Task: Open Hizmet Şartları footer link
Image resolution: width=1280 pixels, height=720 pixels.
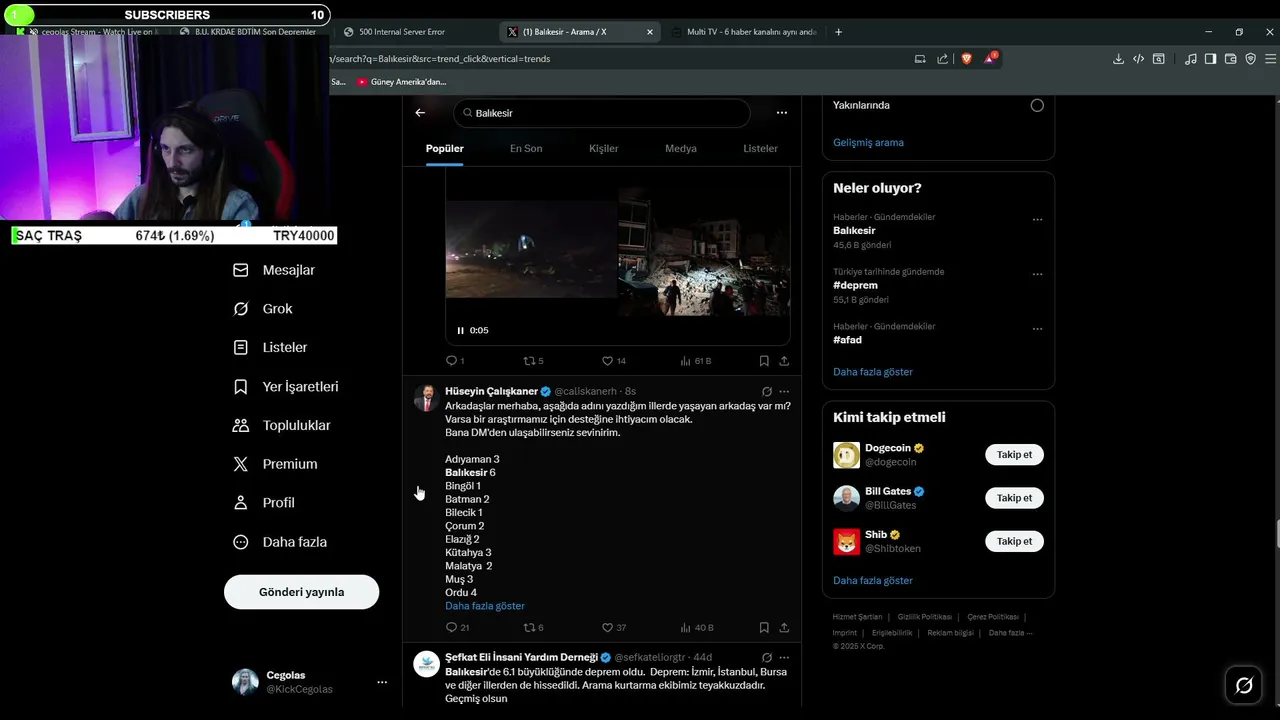Action: click(x=857, y=617)
